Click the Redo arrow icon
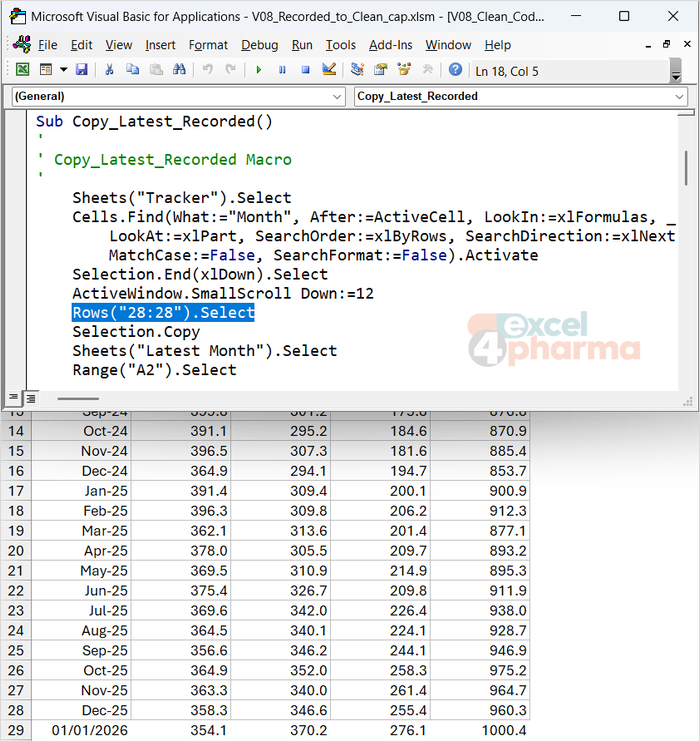Screen dimensions: 700x742 230,70
